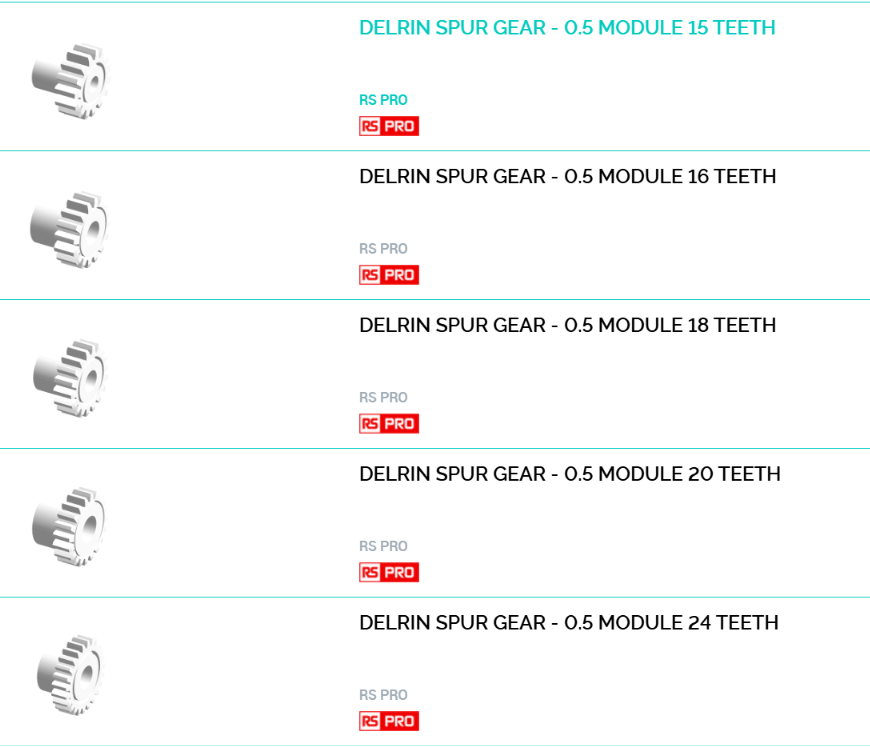Screen dimensions: 870x747
Task: Open the 16 teeth gear product image
Action: point(69,230)
